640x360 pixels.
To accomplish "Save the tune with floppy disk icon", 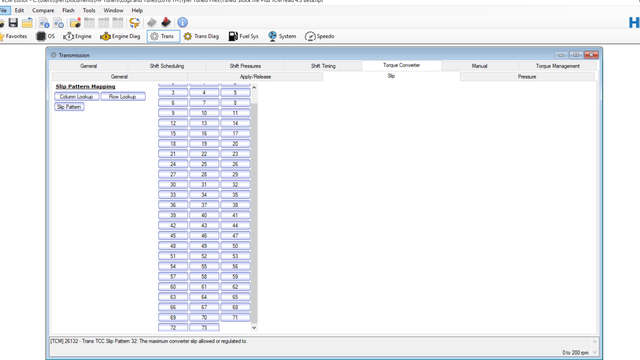I will point(13,22).
